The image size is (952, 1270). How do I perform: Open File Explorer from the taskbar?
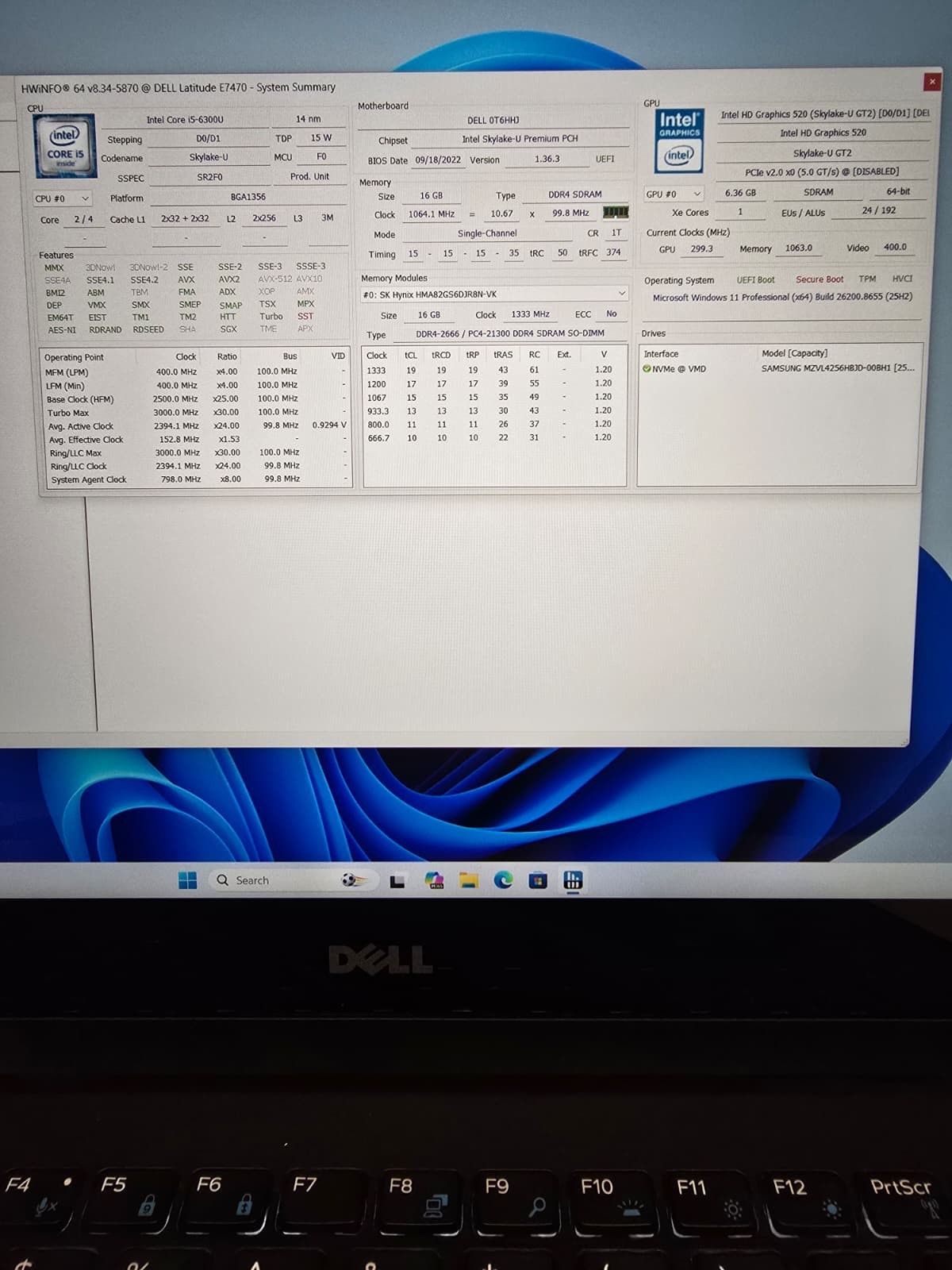pyautogui.click(x=469, y=880)
